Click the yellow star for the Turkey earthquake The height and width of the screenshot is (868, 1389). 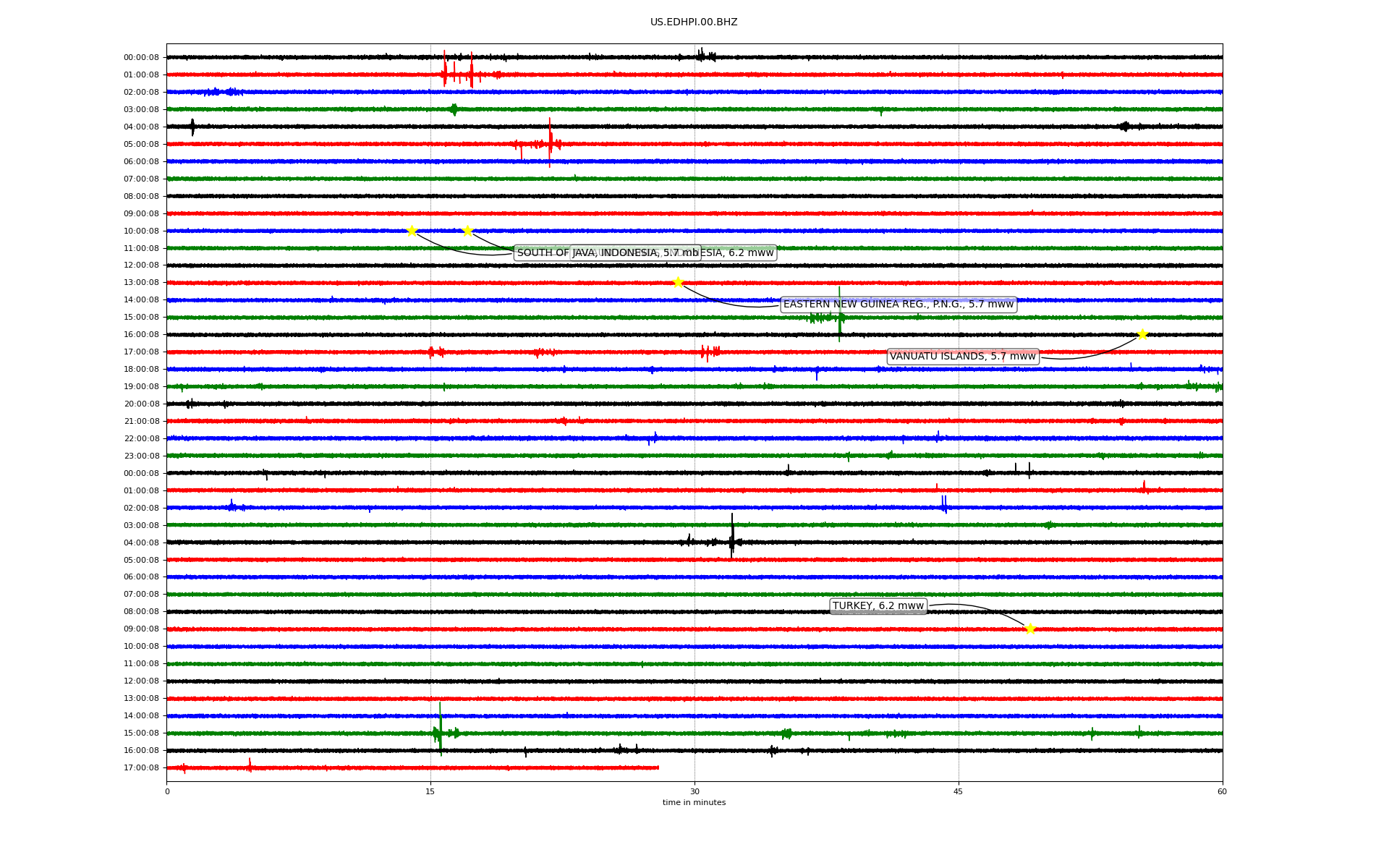(x=1030, y=629)
